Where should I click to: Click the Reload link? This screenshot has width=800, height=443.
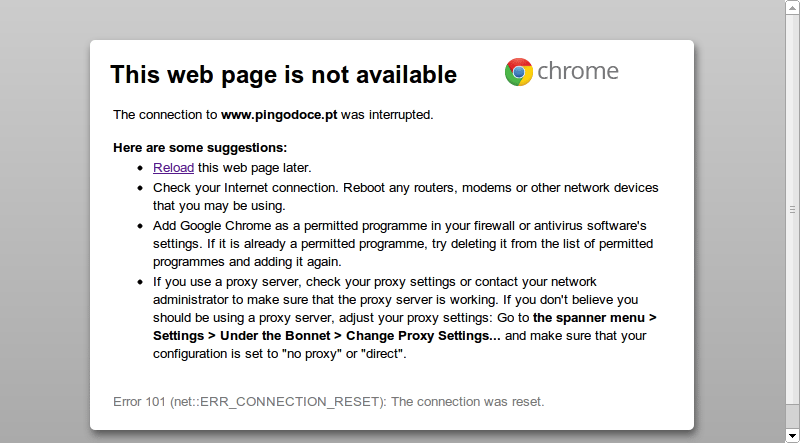coord(173,167)
